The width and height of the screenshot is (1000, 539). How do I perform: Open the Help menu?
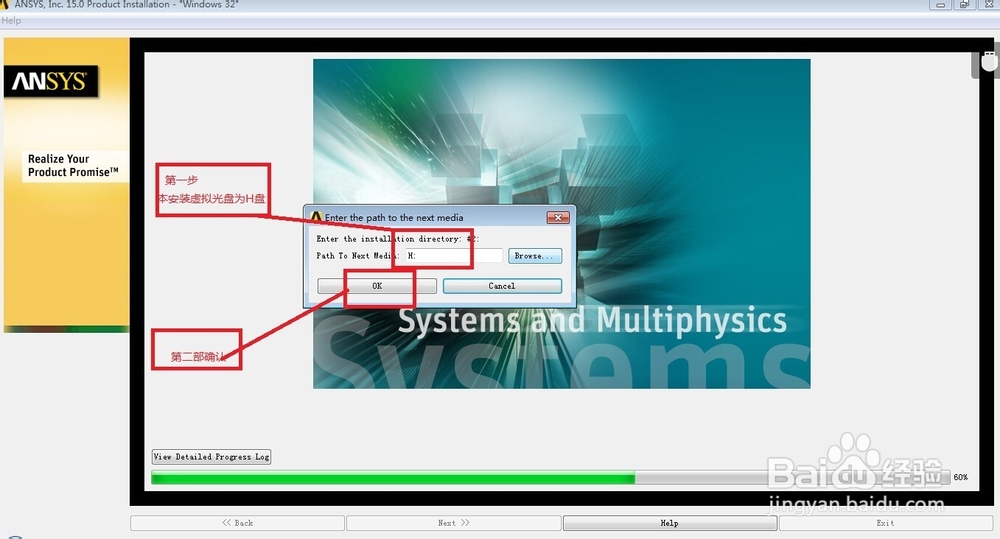tap(11, 20)
